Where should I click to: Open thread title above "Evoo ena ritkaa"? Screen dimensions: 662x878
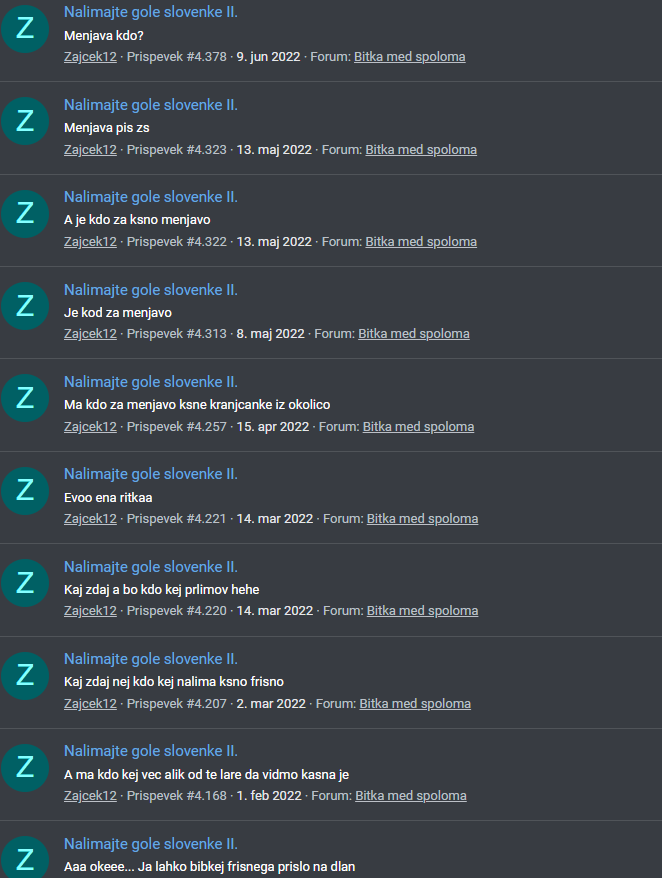pos(151,474)
